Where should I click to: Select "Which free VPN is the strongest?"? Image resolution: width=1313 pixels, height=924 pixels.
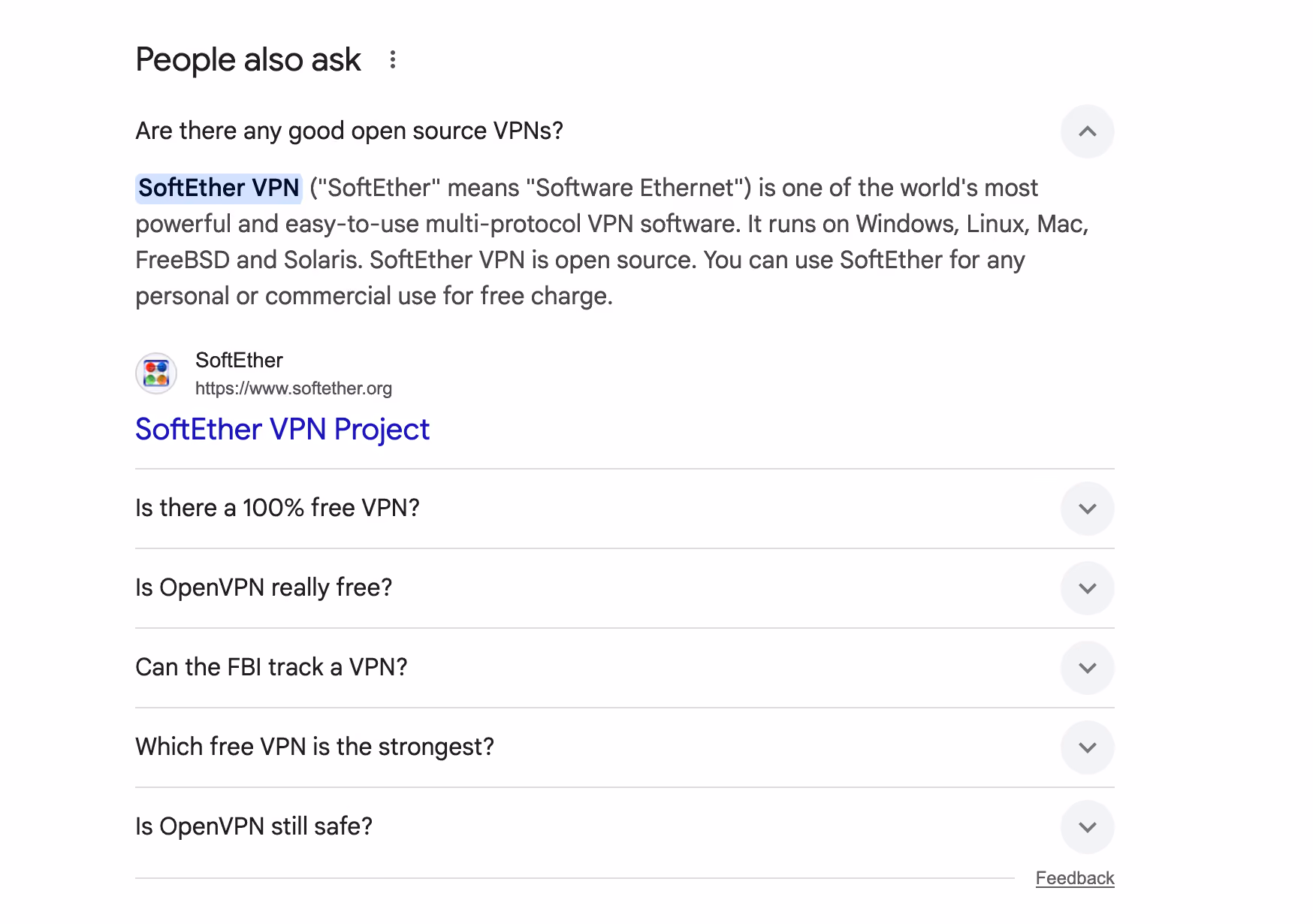tap(315, 747)
